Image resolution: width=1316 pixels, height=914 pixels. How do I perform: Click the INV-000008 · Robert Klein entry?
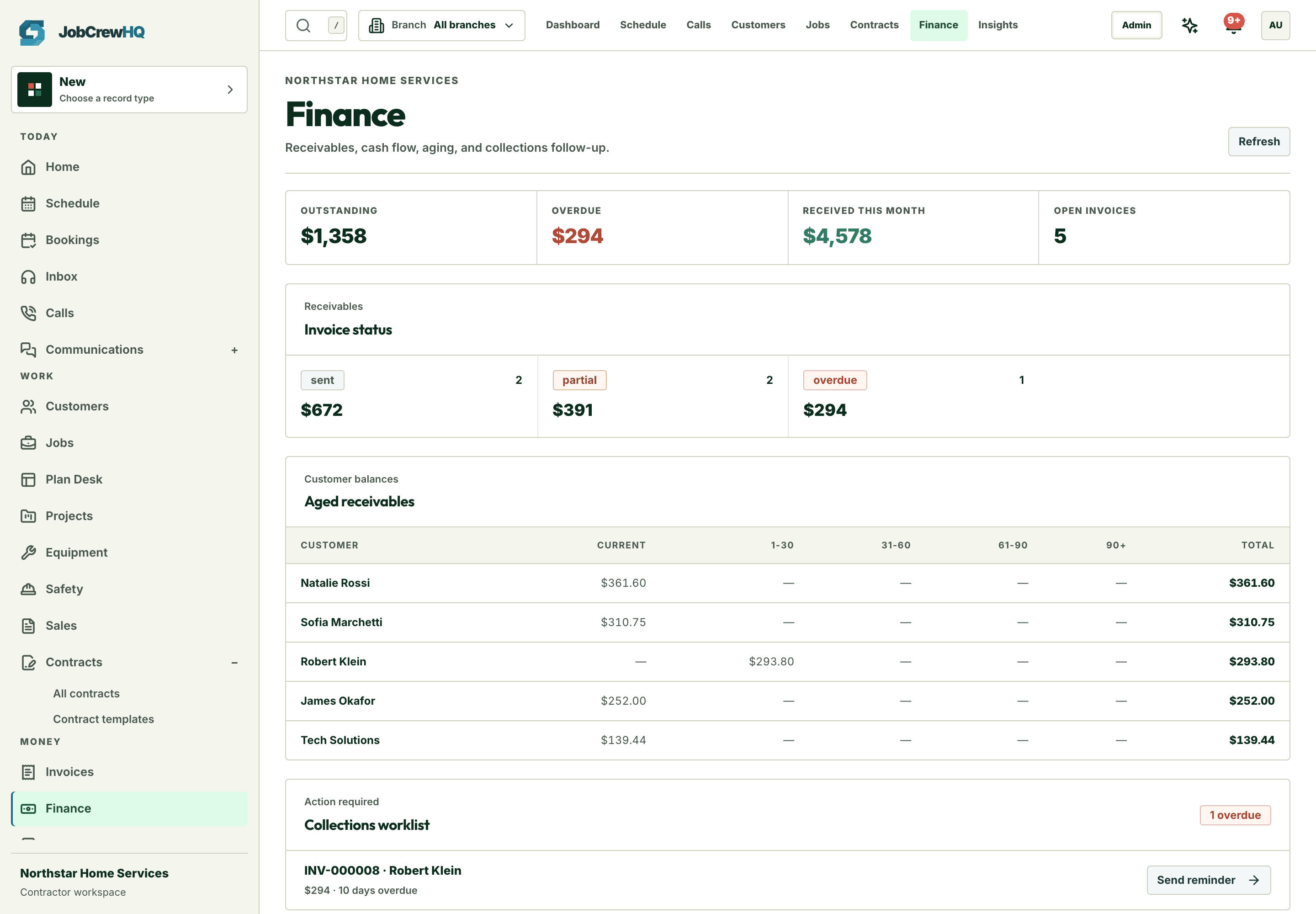click(x=382, y=871)
